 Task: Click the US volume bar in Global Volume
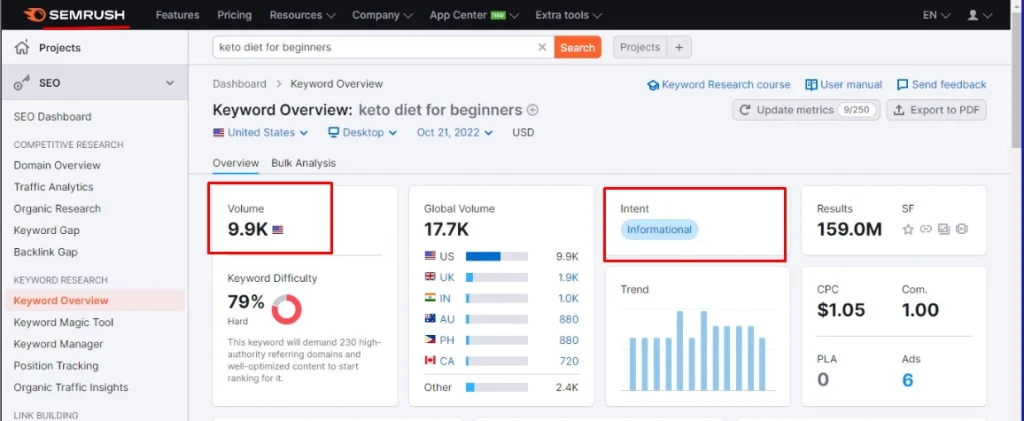coord(496,257)
